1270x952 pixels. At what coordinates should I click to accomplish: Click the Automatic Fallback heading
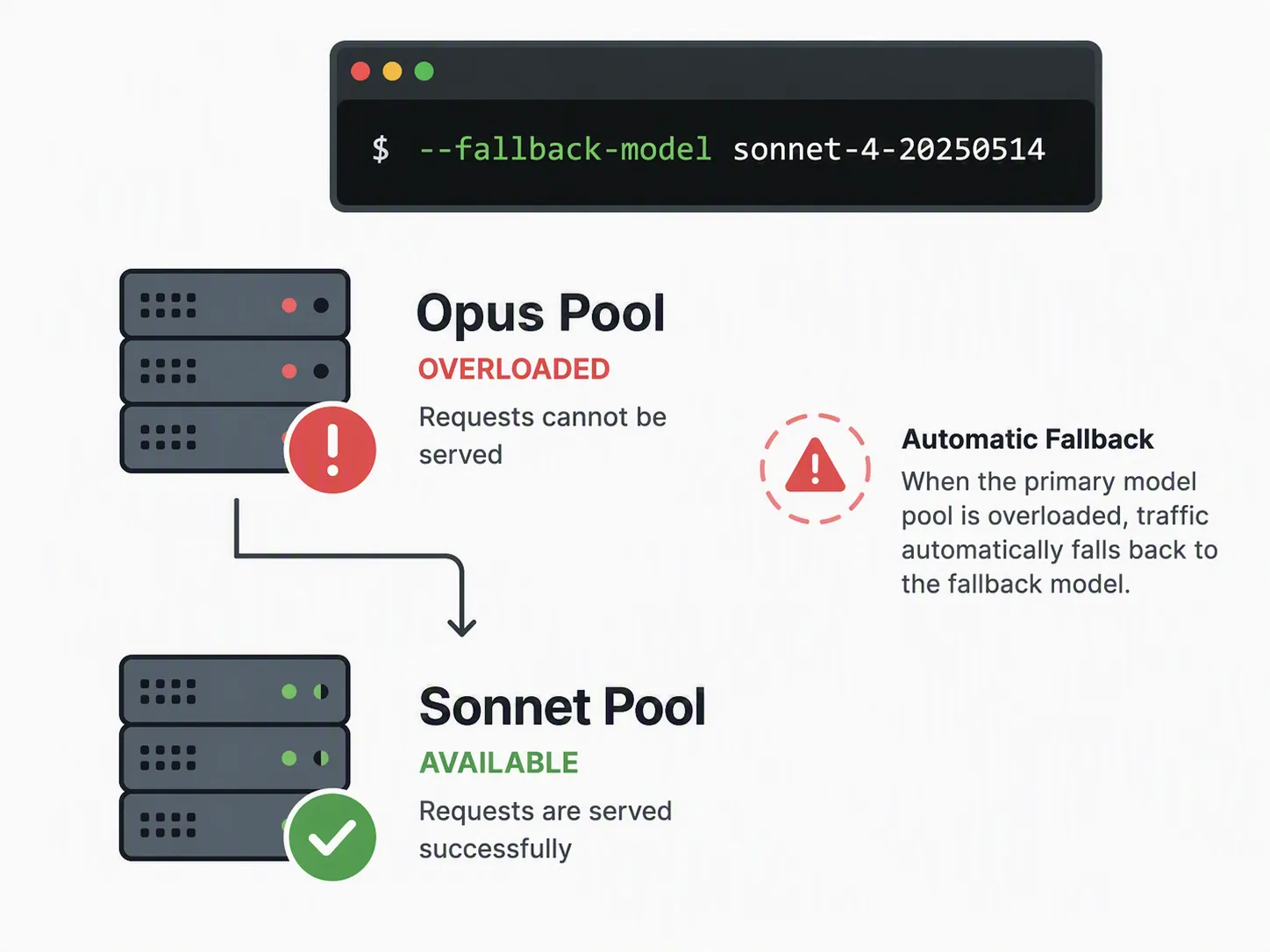click(1027, 439)
